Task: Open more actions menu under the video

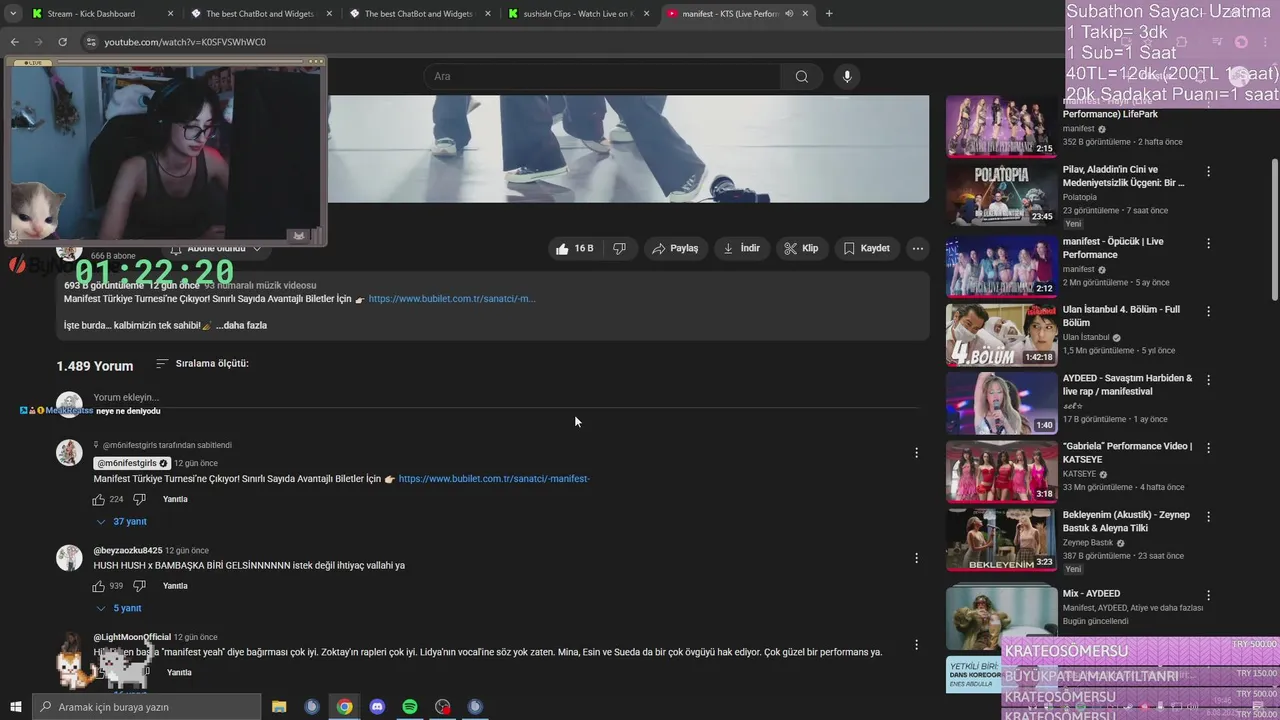Action: [917, 248]
